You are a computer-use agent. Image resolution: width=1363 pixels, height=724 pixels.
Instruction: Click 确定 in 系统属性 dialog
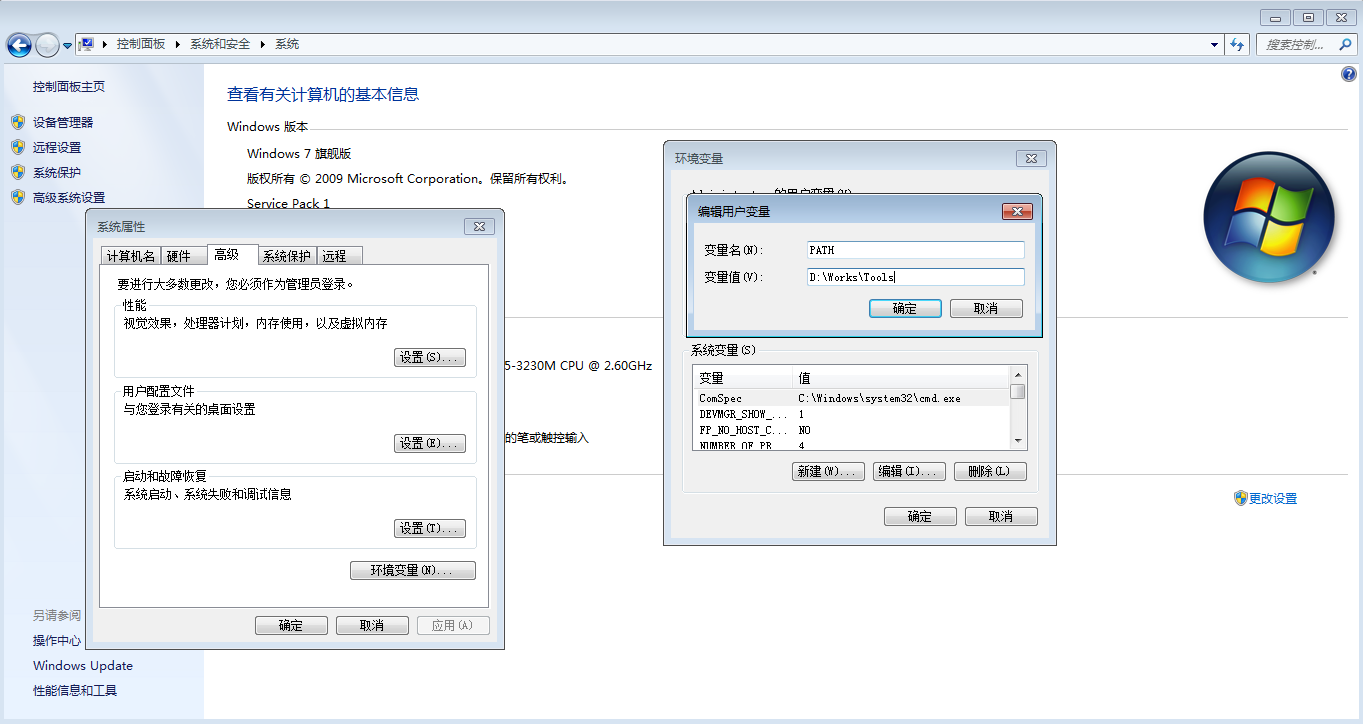pos(291,625)
